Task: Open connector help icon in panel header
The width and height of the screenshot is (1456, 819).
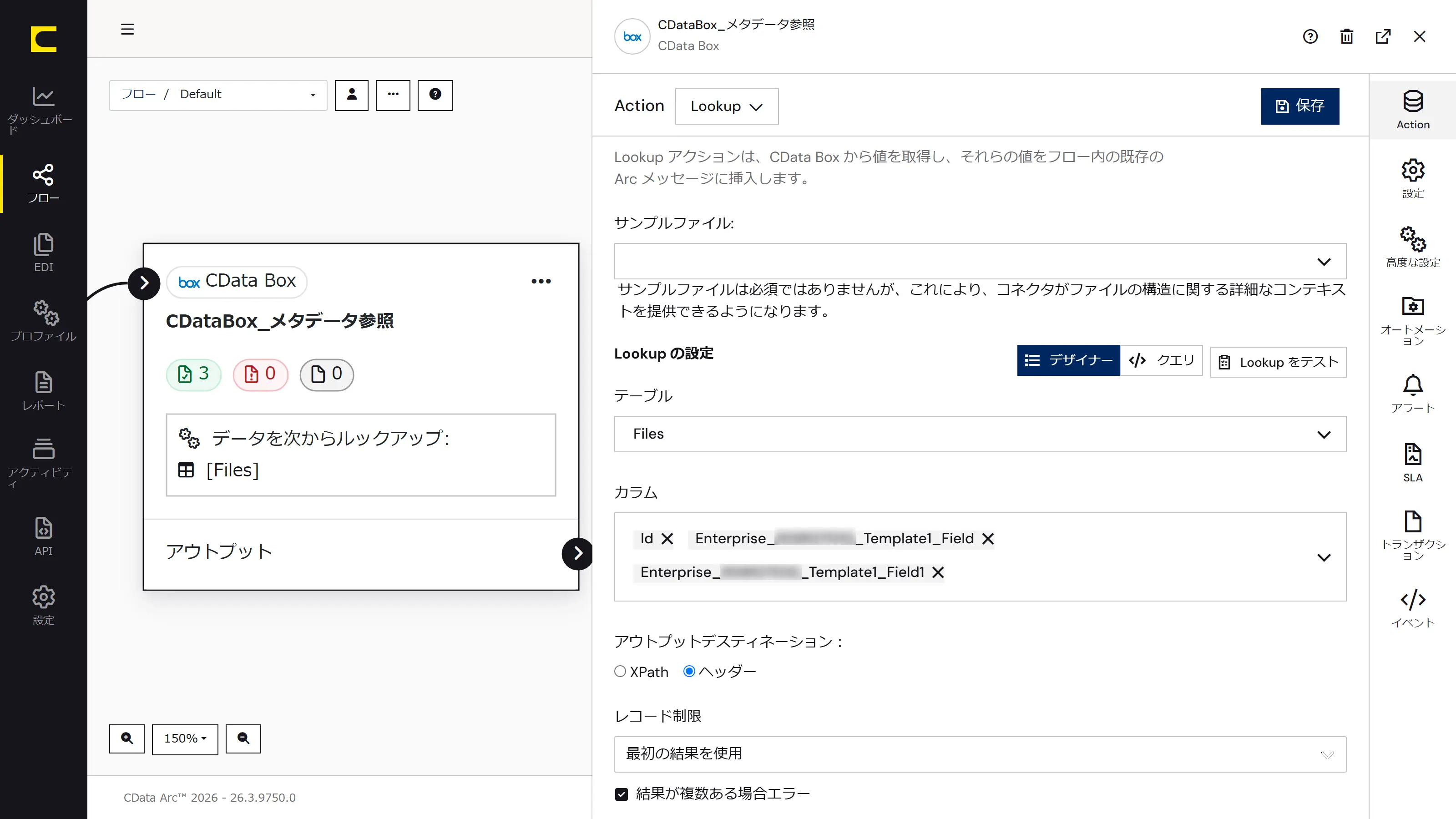Action: [x=1310, y=37]
